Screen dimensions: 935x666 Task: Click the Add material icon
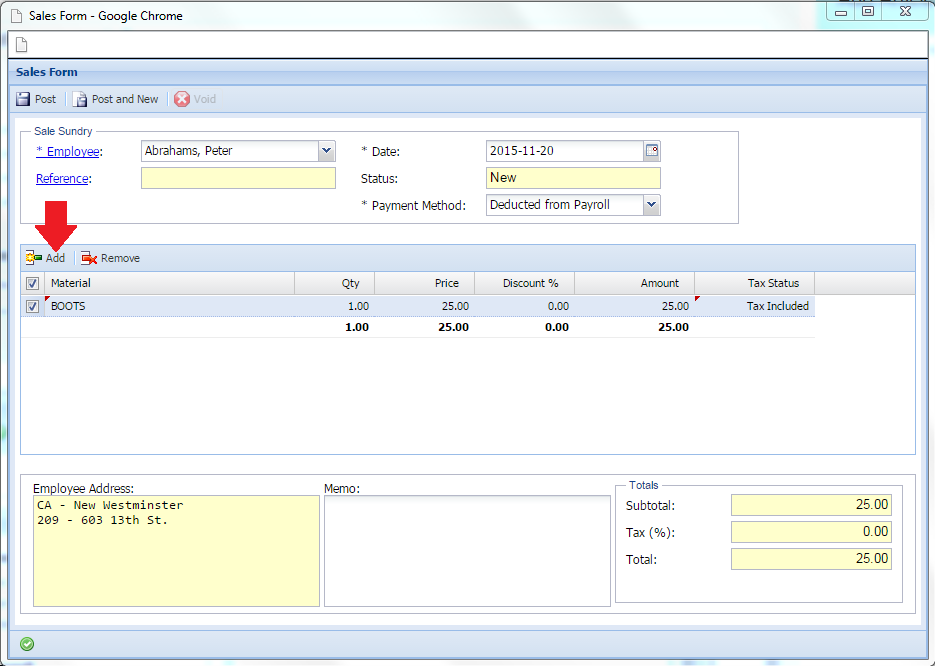[x=33, y=258]
